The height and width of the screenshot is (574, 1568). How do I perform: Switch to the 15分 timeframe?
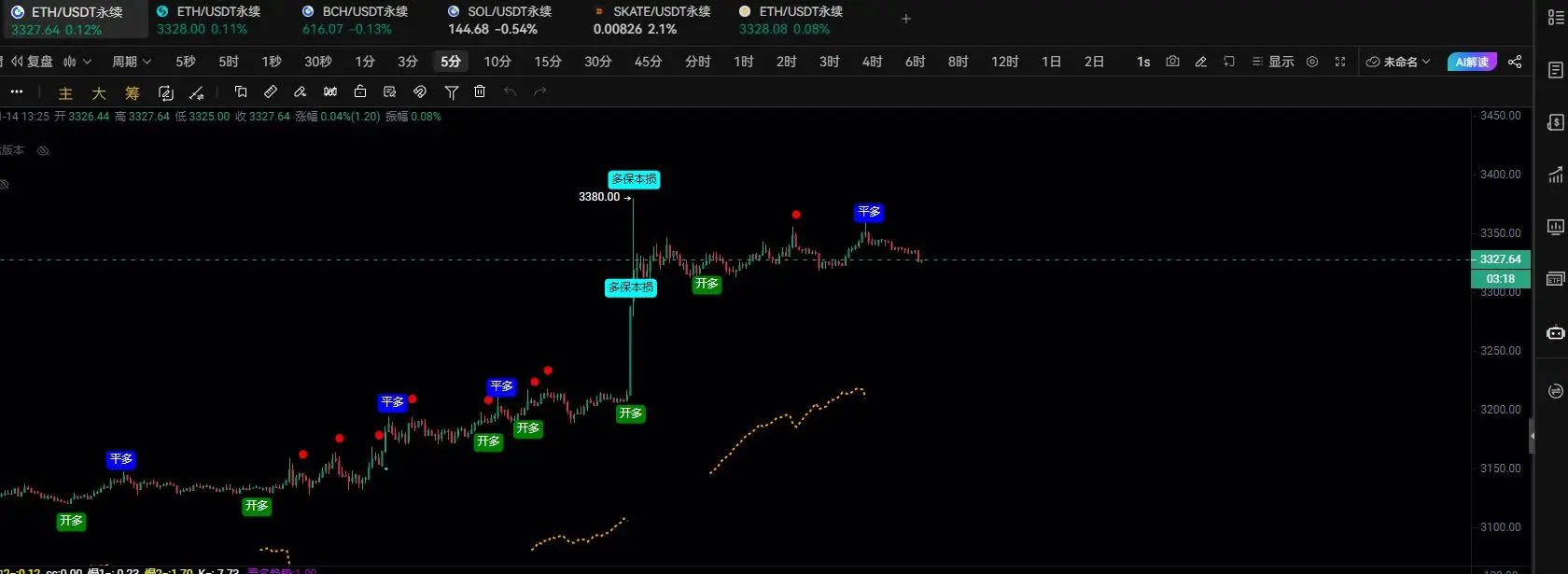pos(548,62)
